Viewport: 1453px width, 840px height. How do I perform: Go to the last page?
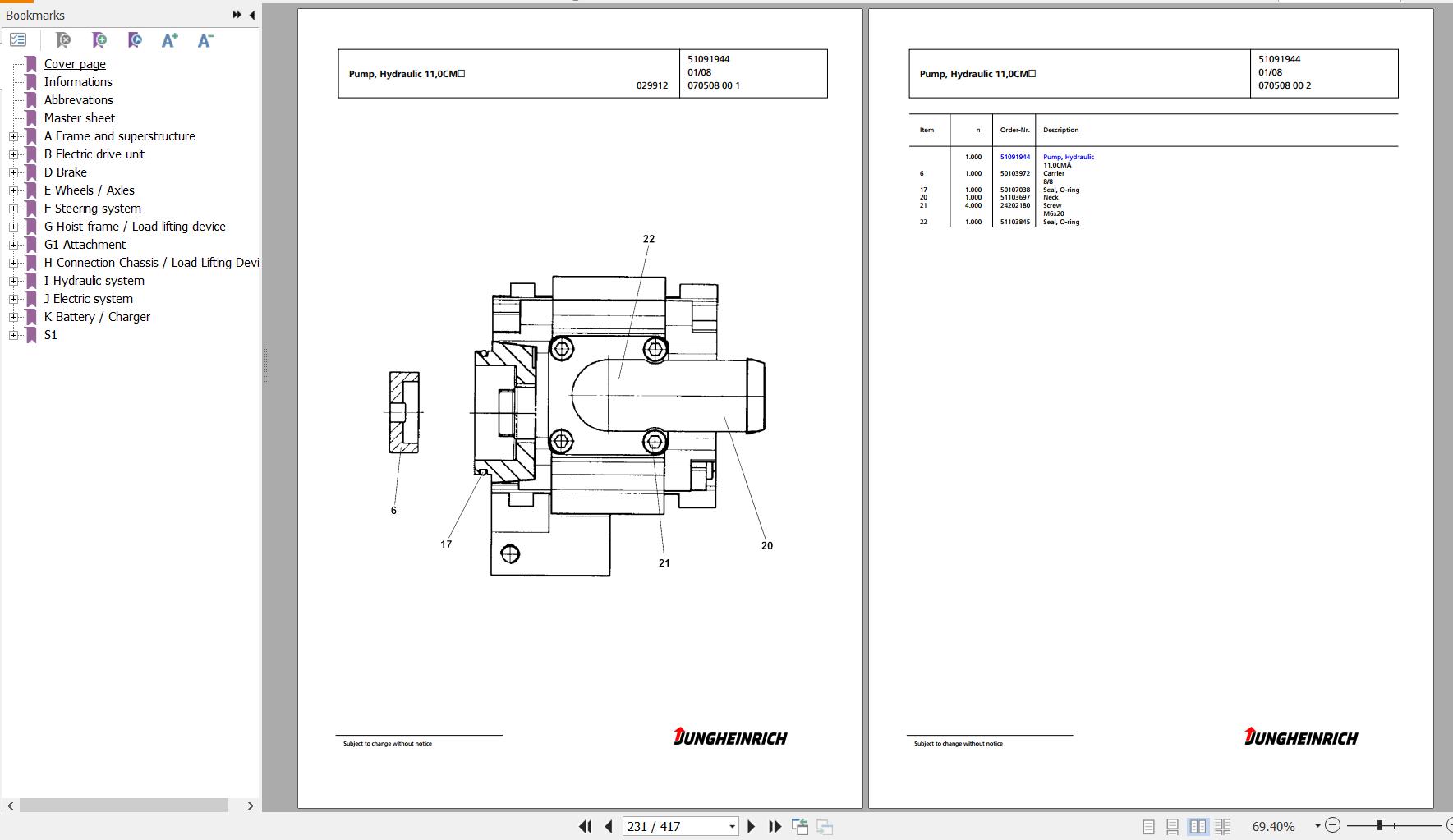pyautogui.click(x=775, y=826)
